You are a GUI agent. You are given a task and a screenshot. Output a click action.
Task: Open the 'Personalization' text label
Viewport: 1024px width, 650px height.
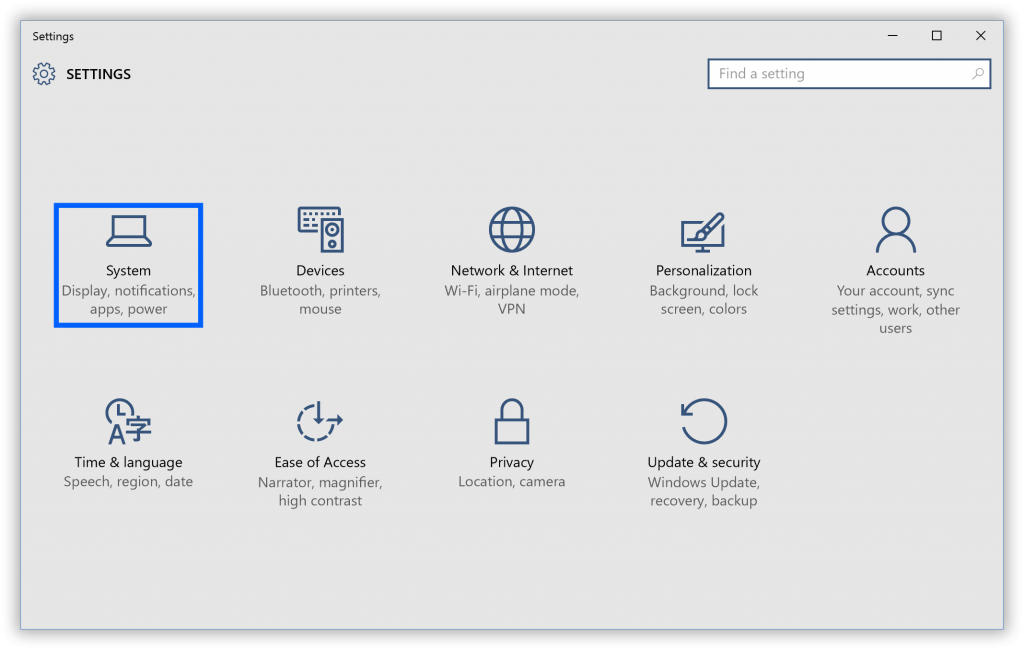click(703, 271)
